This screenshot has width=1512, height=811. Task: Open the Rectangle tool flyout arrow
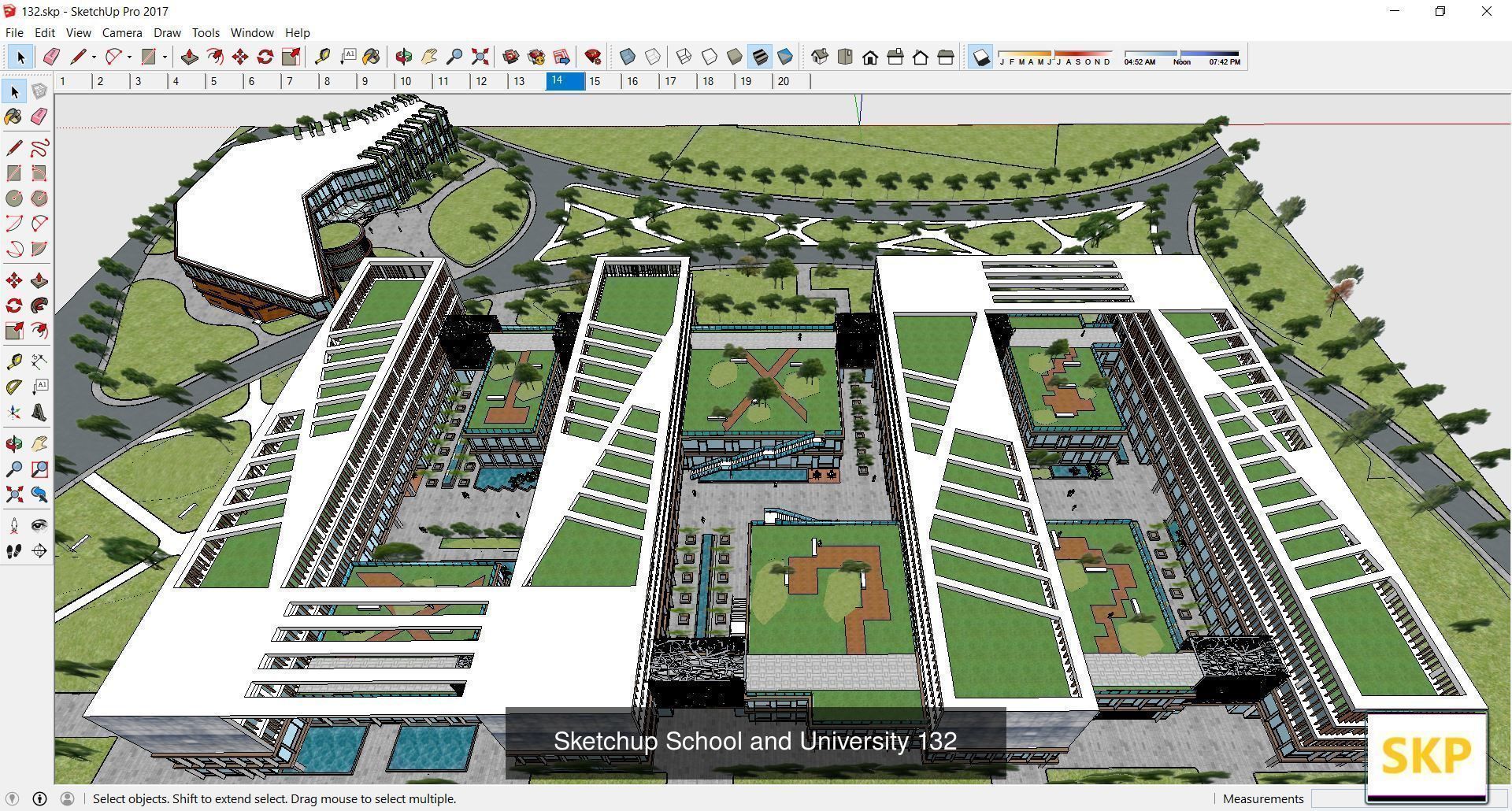pyautogui.click(x=165, y=57)
